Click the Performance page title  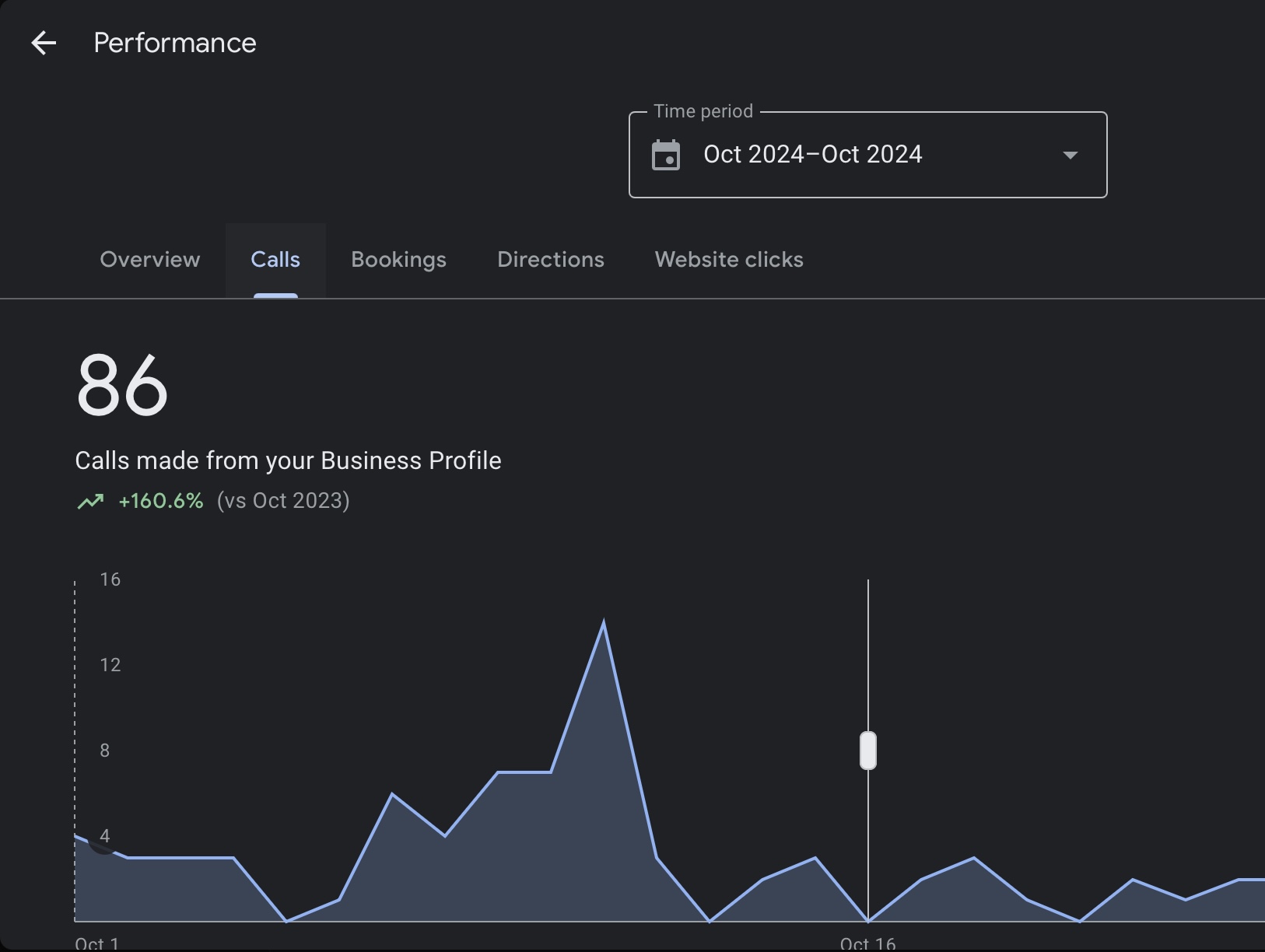175,43
